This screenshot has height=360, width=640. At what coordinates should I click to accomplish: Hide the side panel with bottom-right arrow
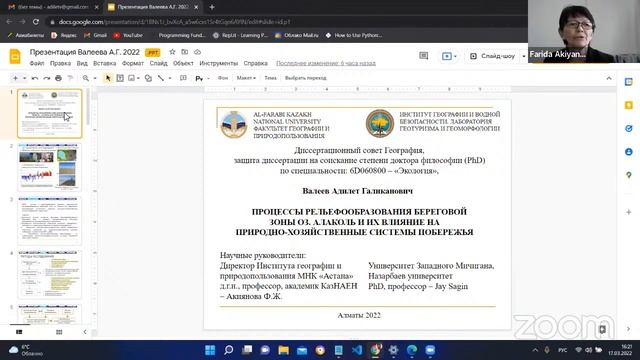click(x=629, y=329)
